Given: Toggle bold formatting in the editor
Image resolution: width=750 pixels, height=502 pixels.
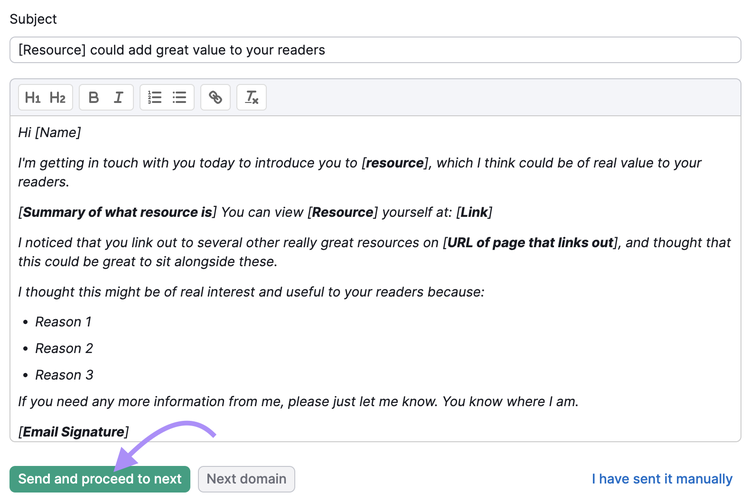Looking at the screenshot, I should pyautogui.click(x=94, y=98).
